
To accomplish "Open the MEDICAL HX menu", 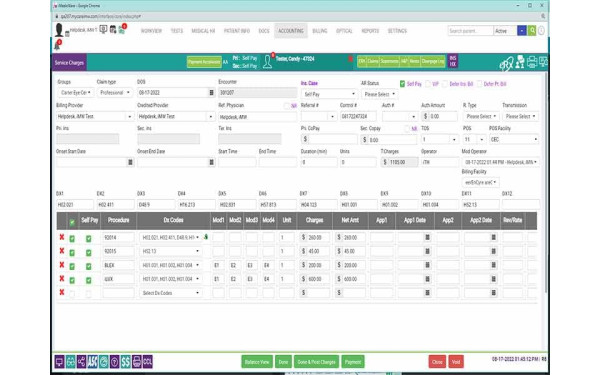I will click(x=203, y=31).
